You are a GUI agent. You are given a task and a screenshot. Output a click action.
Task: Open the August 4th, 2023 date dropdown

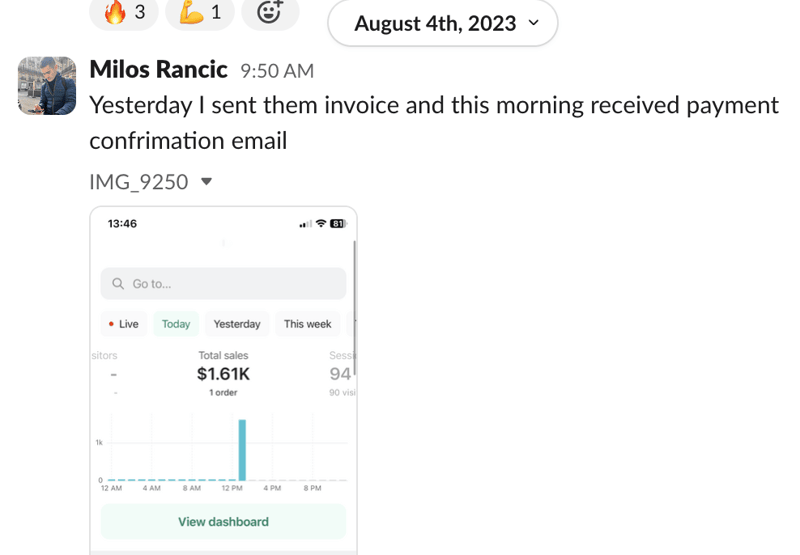(x=443, y=23)
